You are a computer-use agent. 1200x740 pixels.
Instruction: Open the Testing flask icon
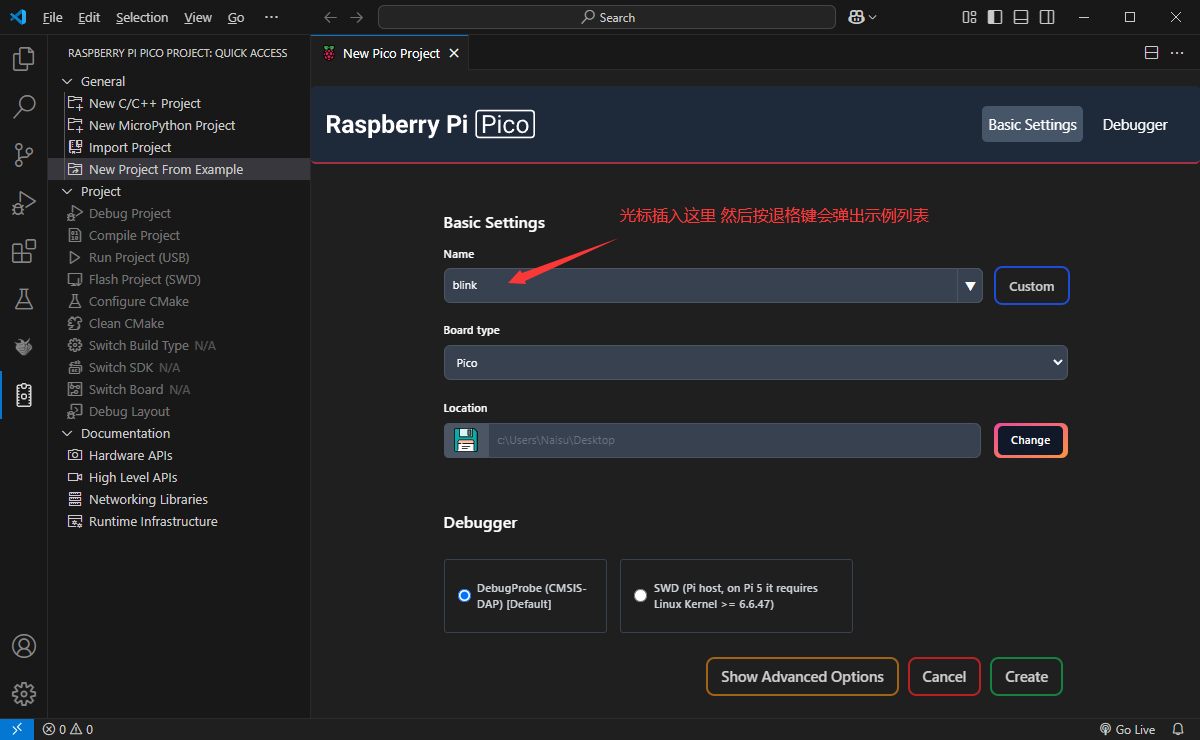point(23,299)
